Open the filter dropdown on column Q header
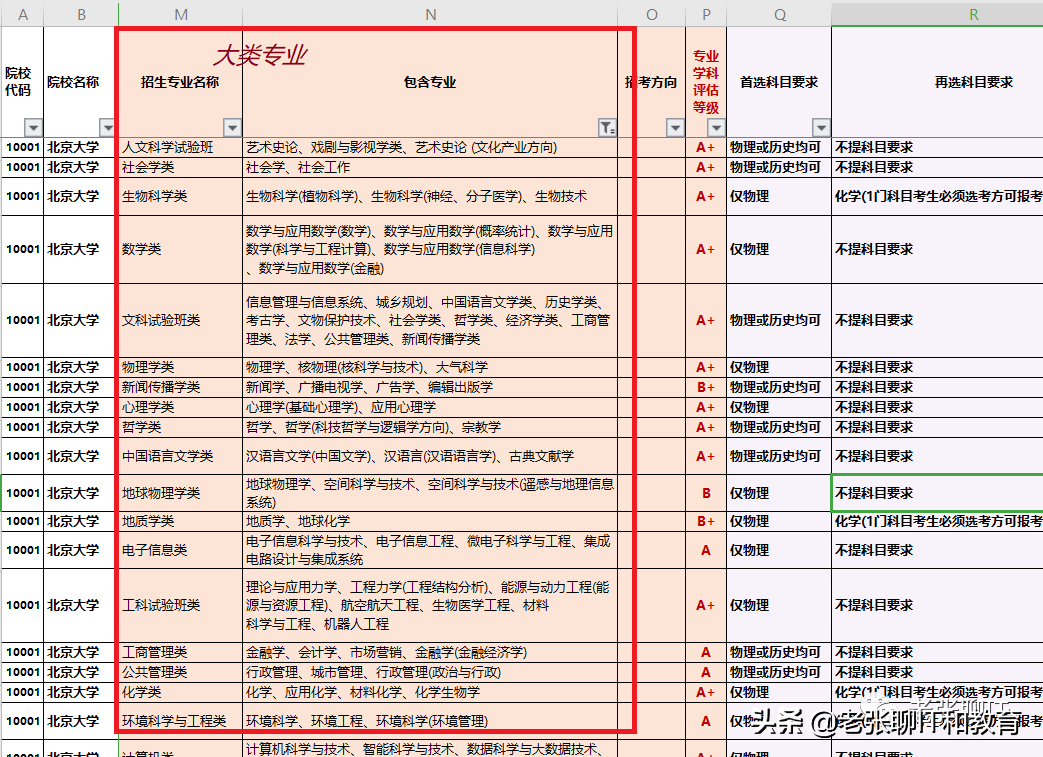The height and width of the screenshot is (757, 1043). (x=820, y=128)
